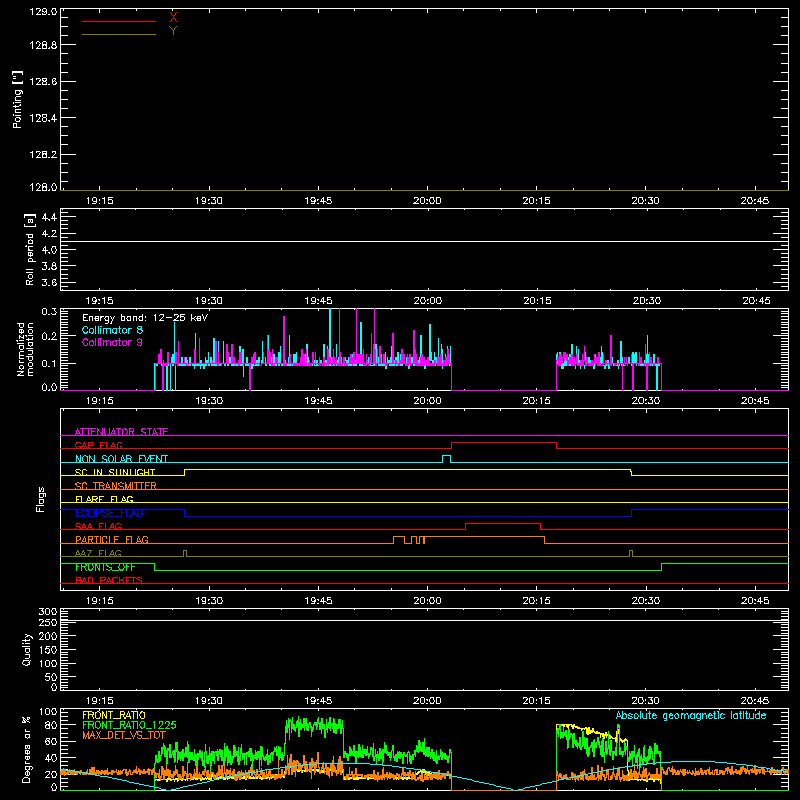
Task: Click the 250 tick on Quality axis
Action: click(48, 623)
